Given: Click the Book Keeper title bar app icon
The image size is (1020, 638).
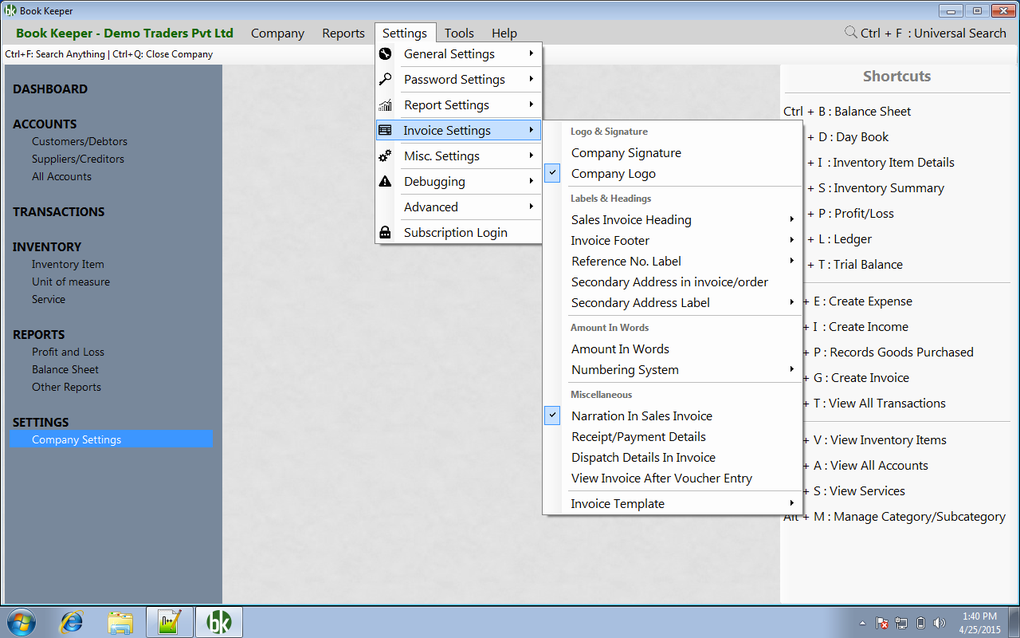Looking at the screenshot, I should tap(10, 10).
